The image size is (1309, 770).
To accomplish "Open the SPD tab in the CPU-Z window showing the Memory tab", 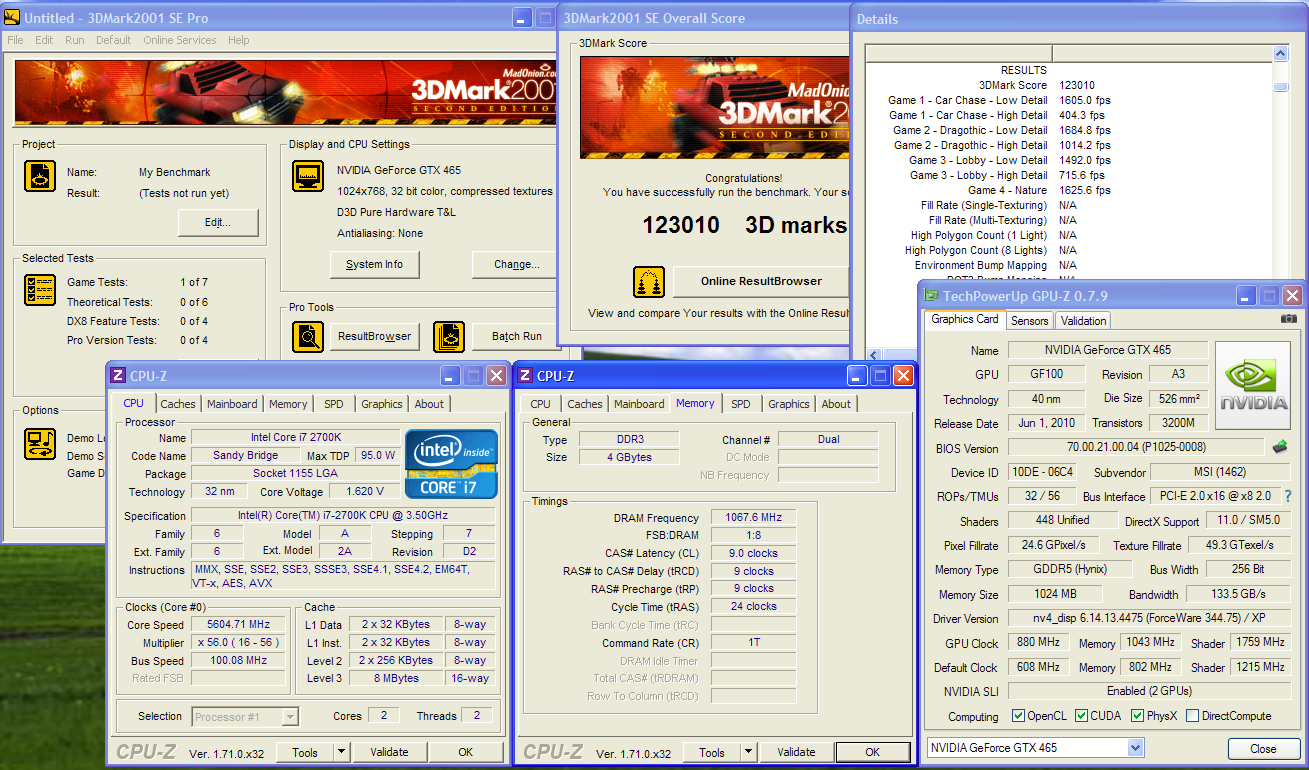I will pyautogui.click(x=740, y=404).
